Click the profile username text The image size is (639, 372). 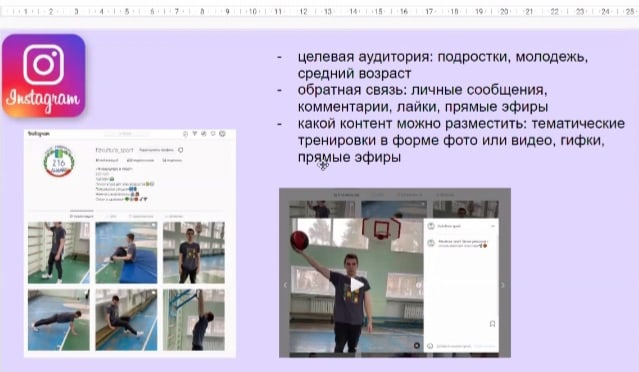(115, 150)
